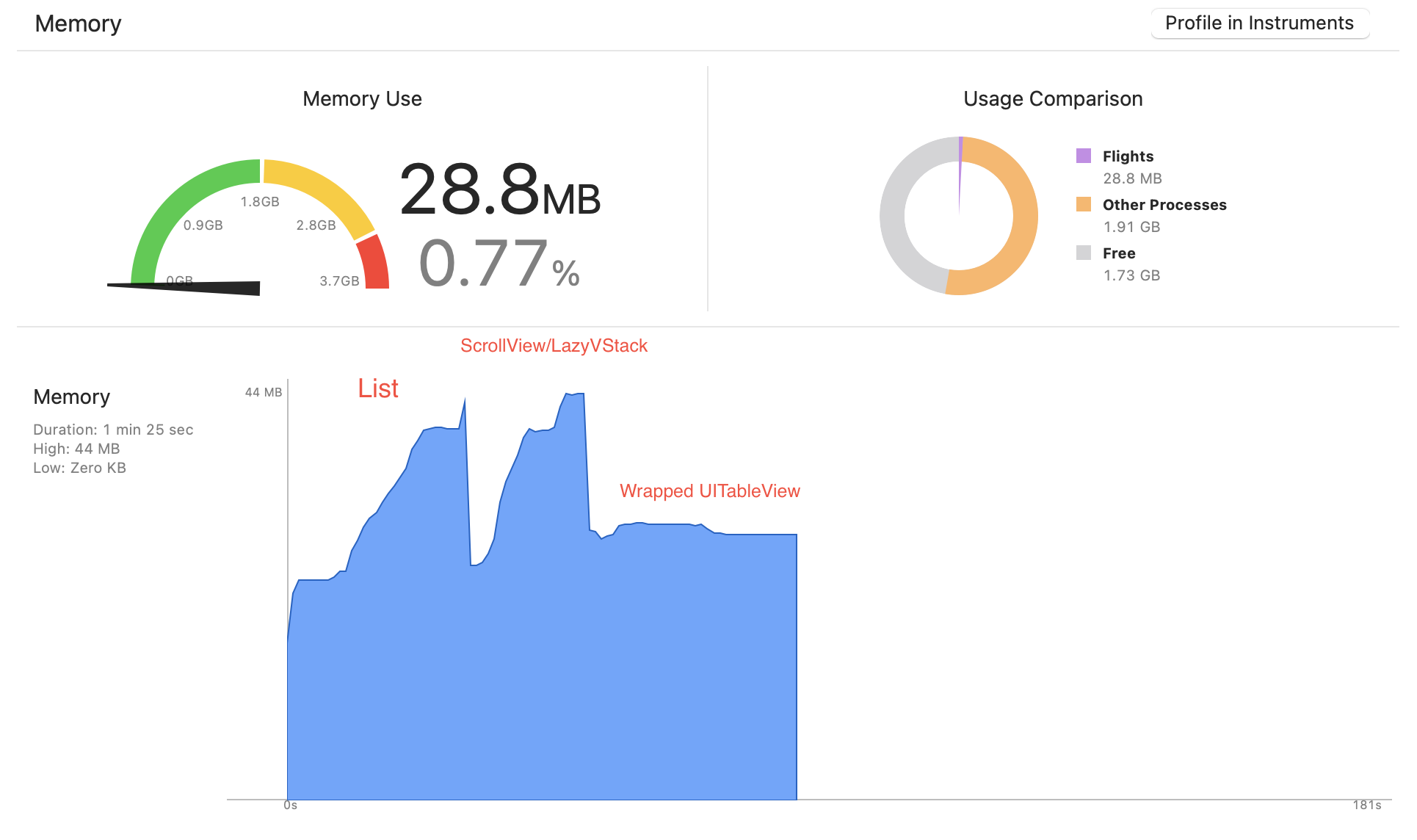Click the 44 MB axis label on the graph

pos(263,393)
